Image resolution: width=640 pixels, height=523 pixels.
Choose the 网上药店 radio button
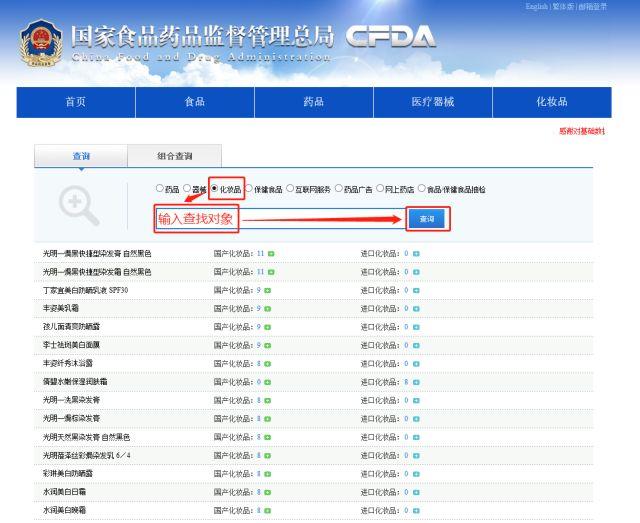[380, 188]
